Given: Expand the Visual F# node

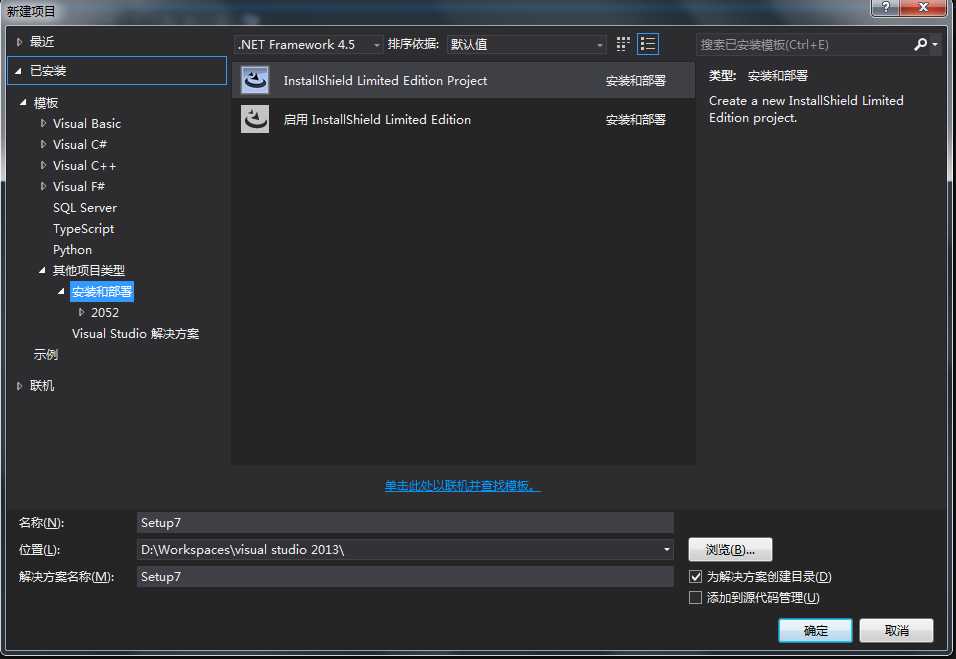Looking at the screenshot, I should (x=43, y=187).
